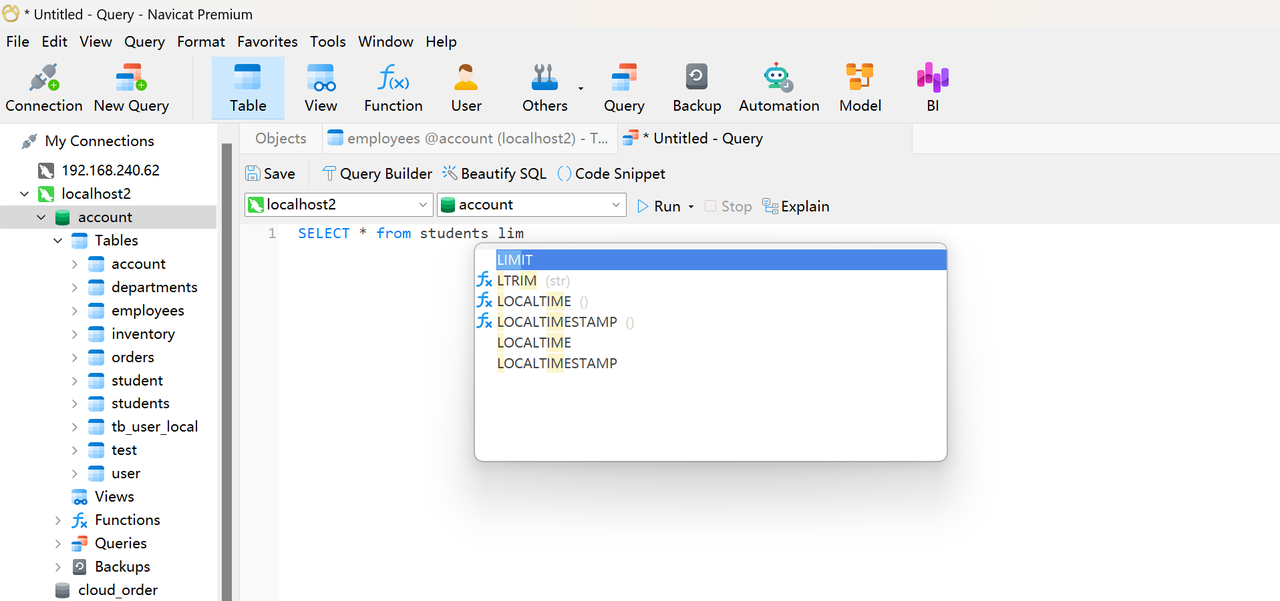This screenshot has height=601, width=1280.
Task: Open the Function toolbar icon
Action: 393,88
